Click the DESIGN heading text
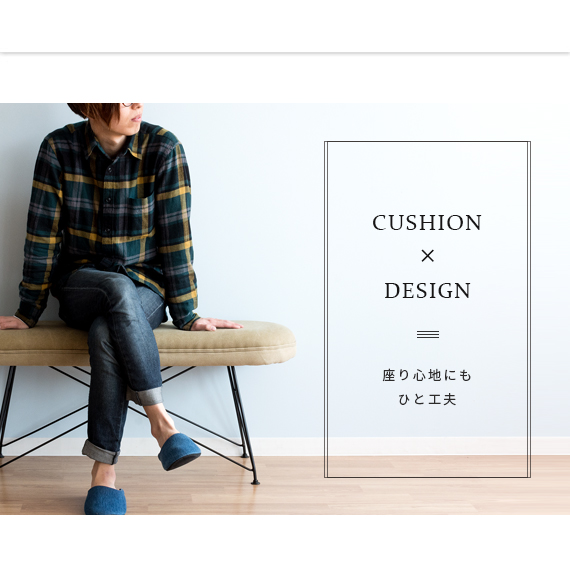This screenshot has height=570, width=570. 428,290
